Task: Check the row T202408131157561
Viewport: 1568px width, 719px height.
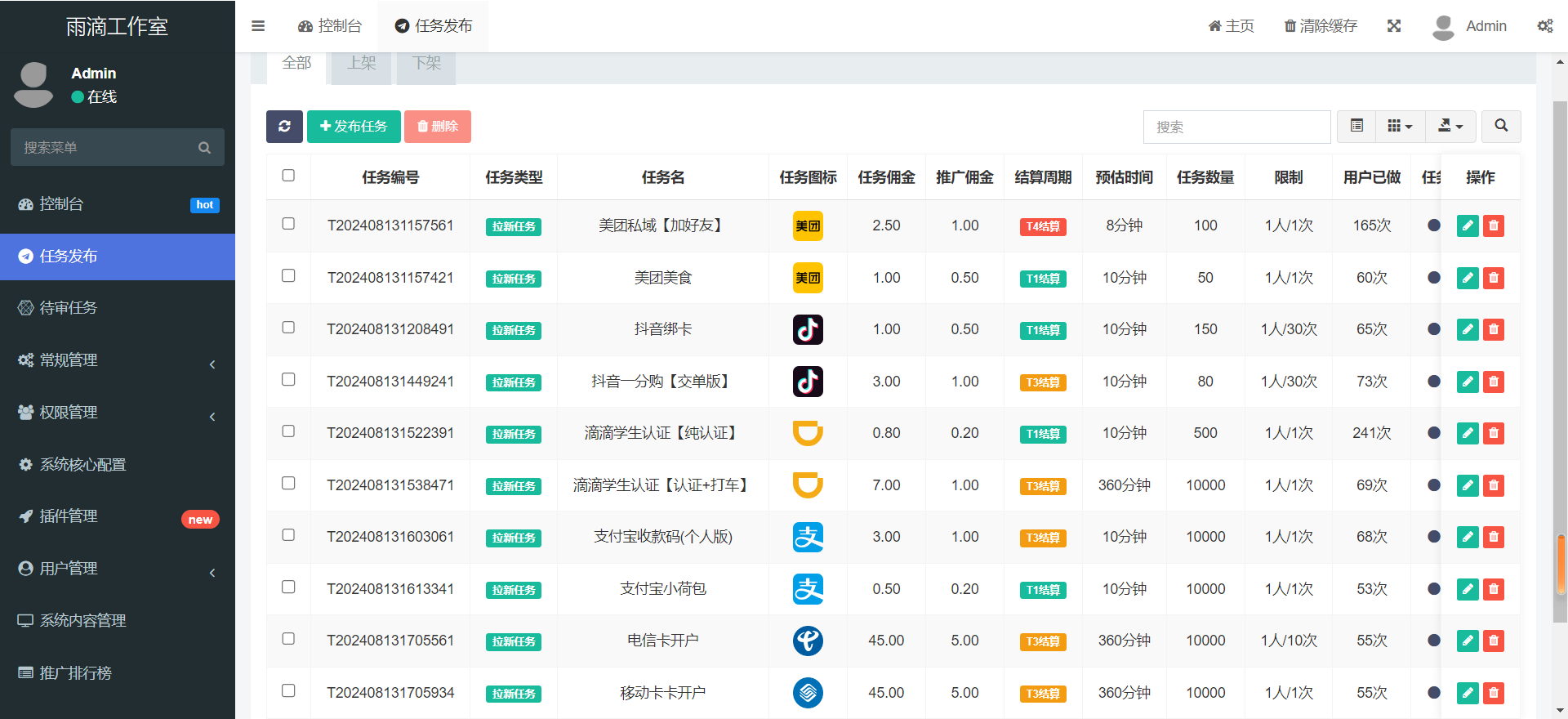Action: click(288, 224)
